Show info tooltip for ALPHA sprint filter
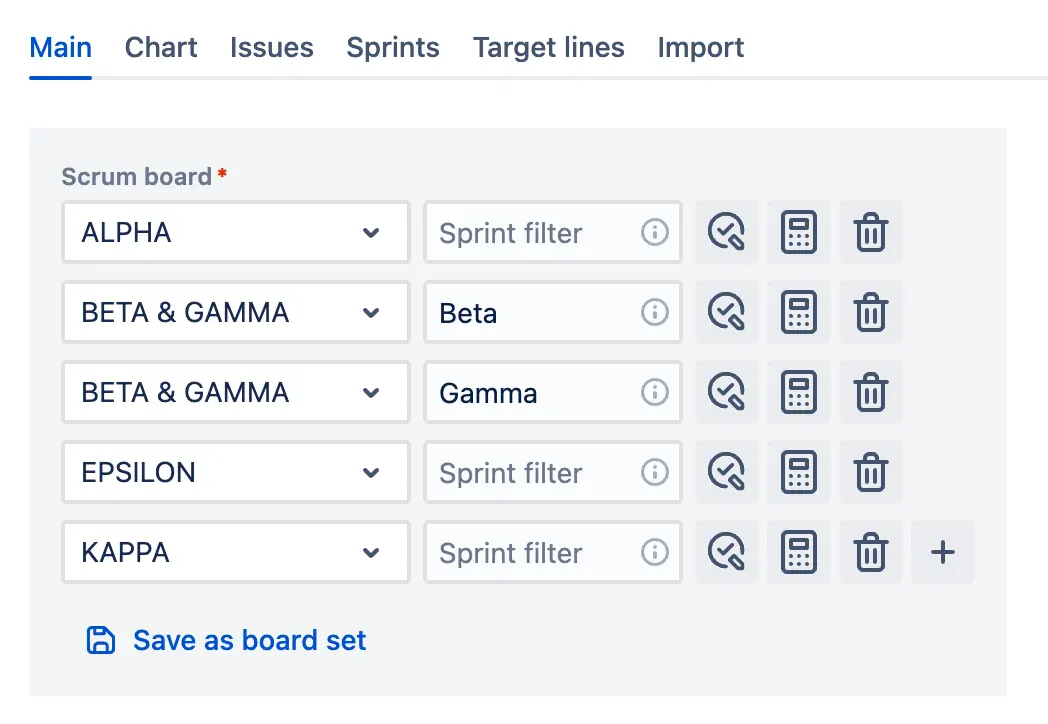Viewport: 1048px width, 724px height. coord(654,233)
